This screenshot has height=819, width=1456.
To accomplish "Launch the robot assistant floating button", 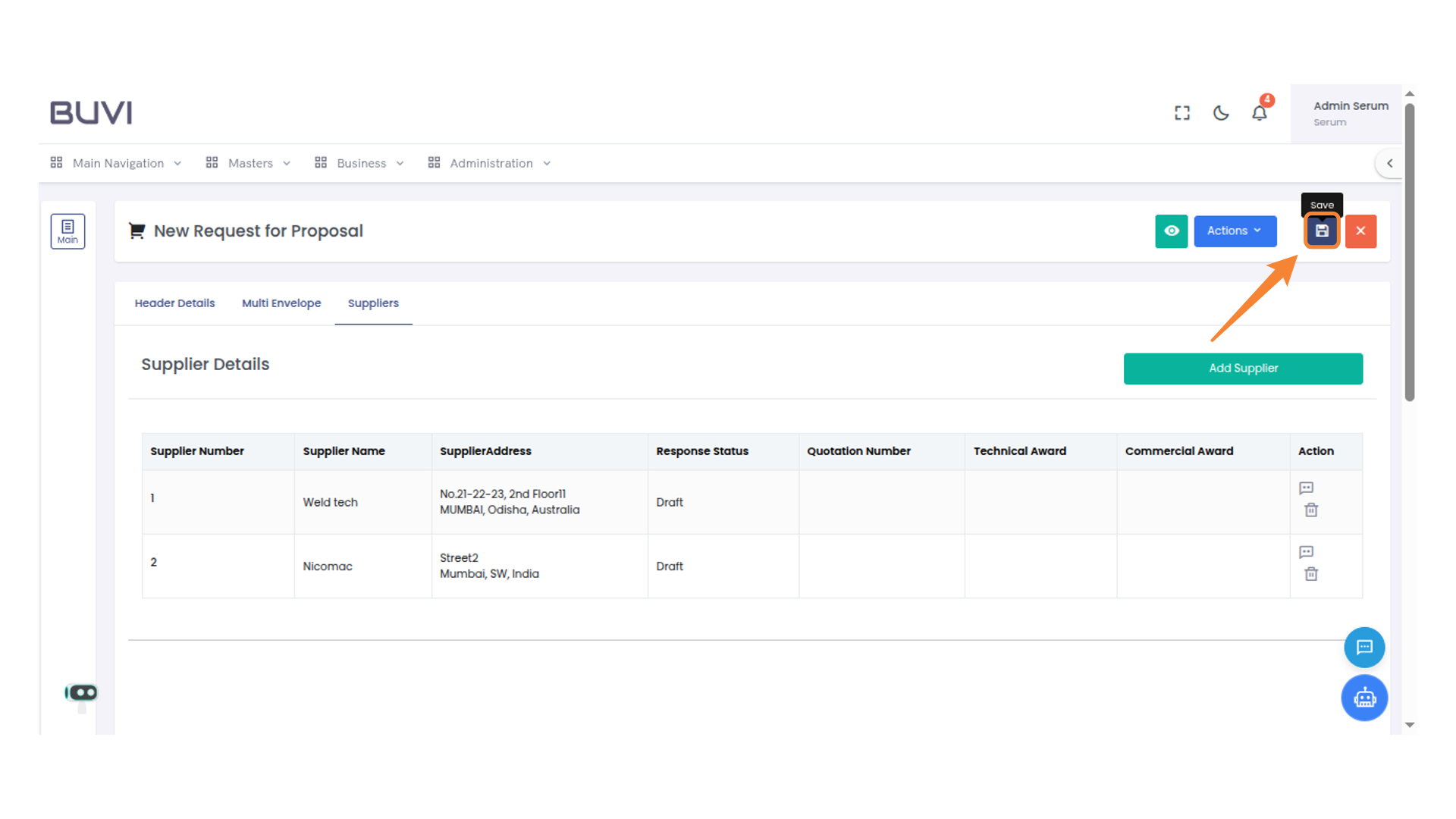I will point(1363,698).
